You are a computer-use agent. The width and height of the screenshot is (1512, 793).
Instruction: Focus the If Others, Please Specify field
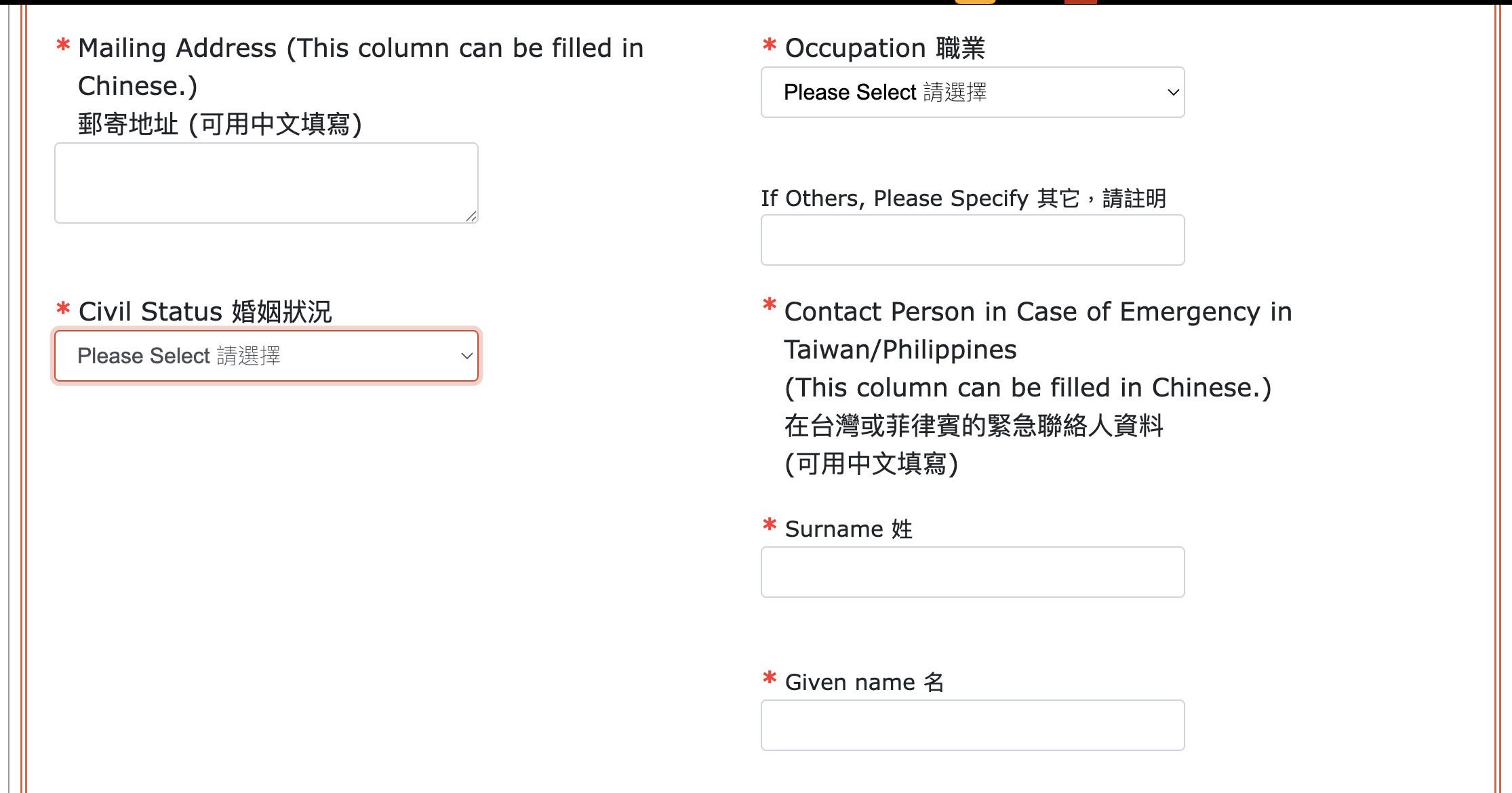(972, 240)
